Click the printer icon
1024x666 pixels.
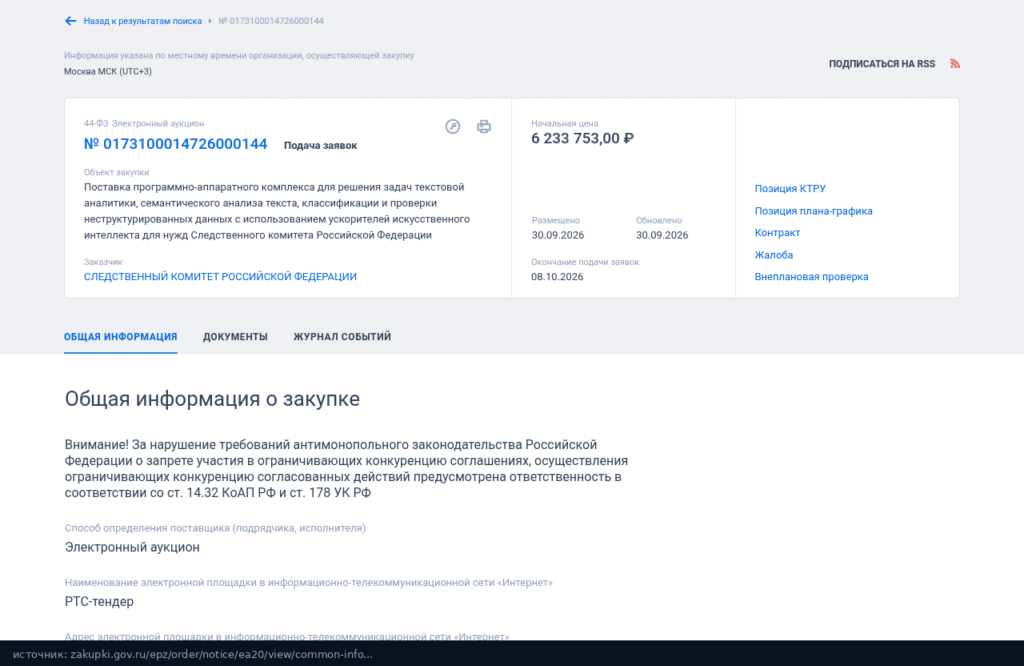(x=483, y=126)
